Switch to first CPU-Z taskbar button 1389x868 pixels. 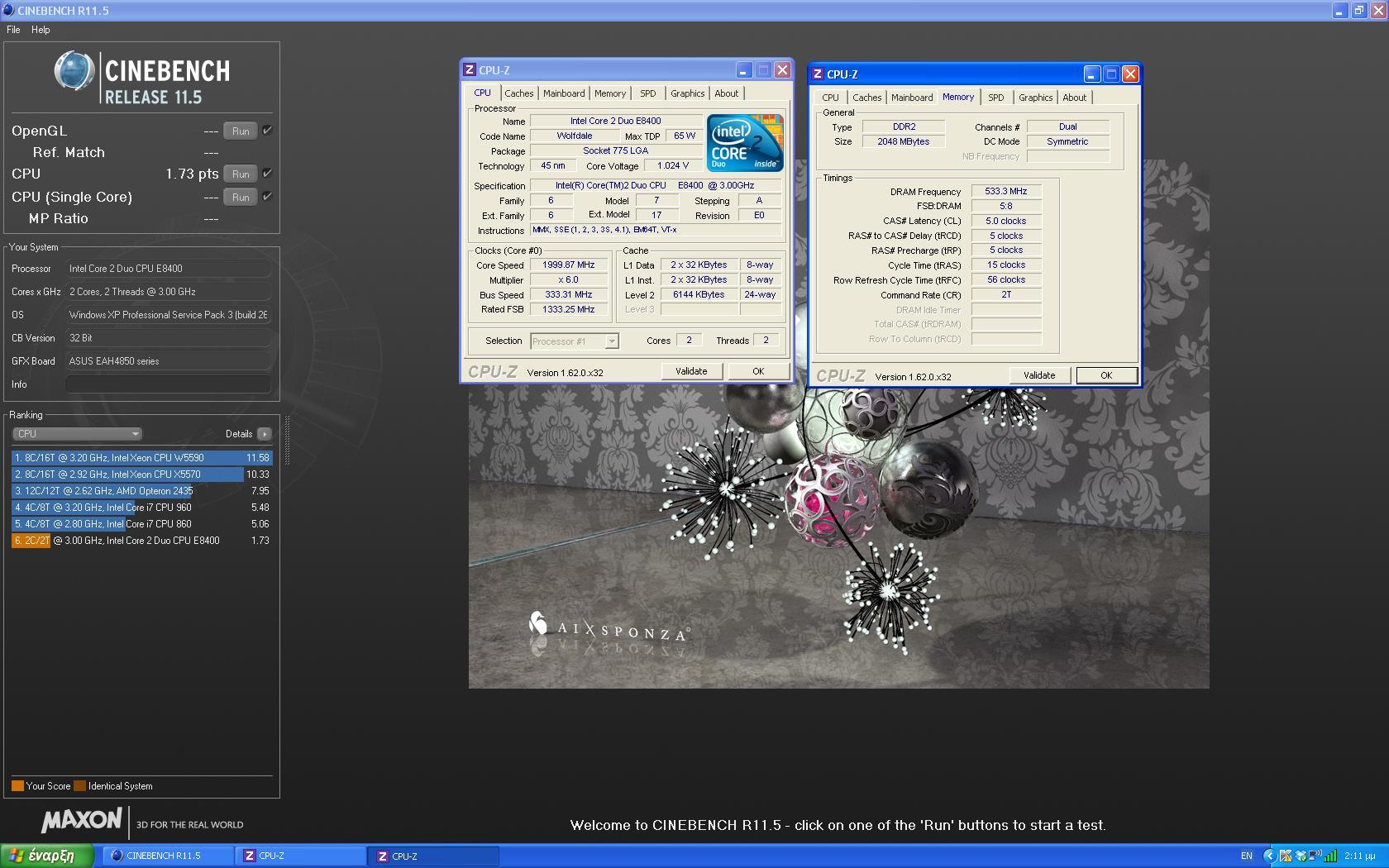[x=301, y=856]
